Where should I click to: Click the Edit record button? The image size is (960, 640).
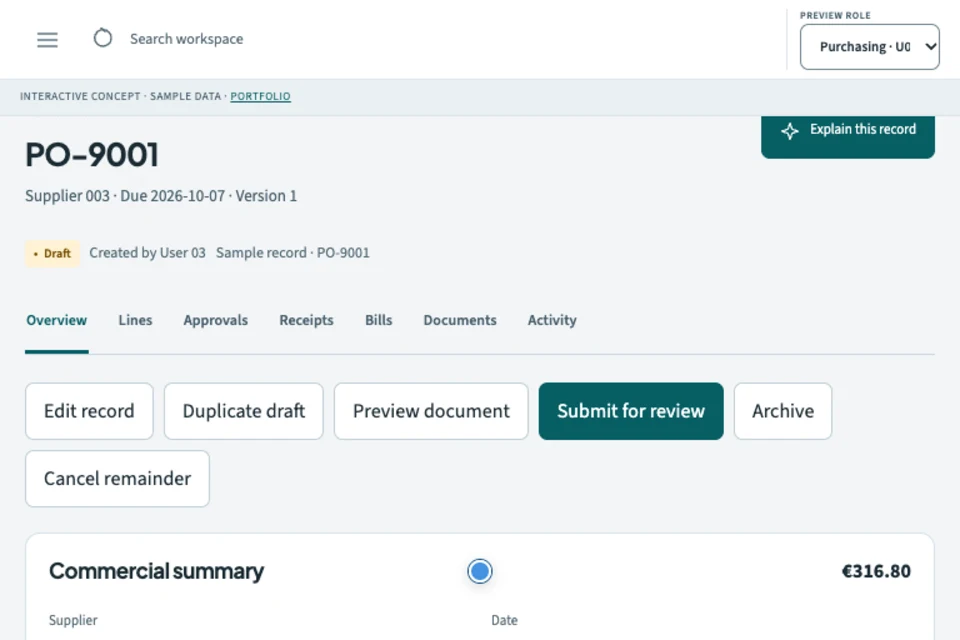tap(89, 411)
